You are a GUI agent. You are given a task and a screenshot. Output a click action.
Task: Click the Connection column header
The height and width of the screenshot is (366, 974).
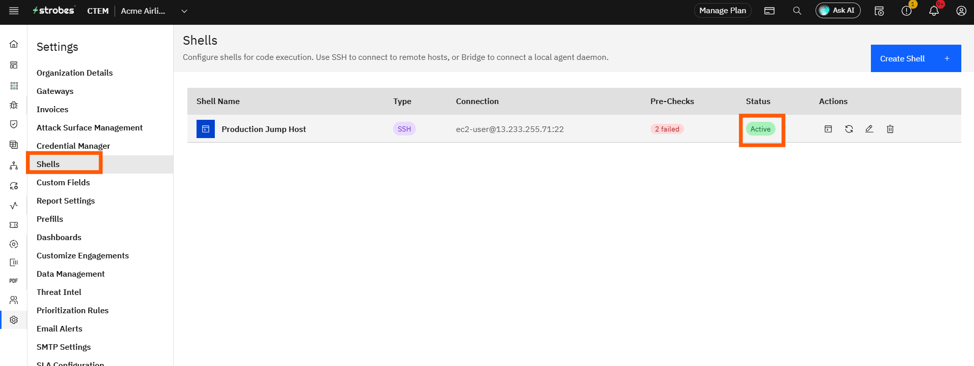tap(477, 101)
